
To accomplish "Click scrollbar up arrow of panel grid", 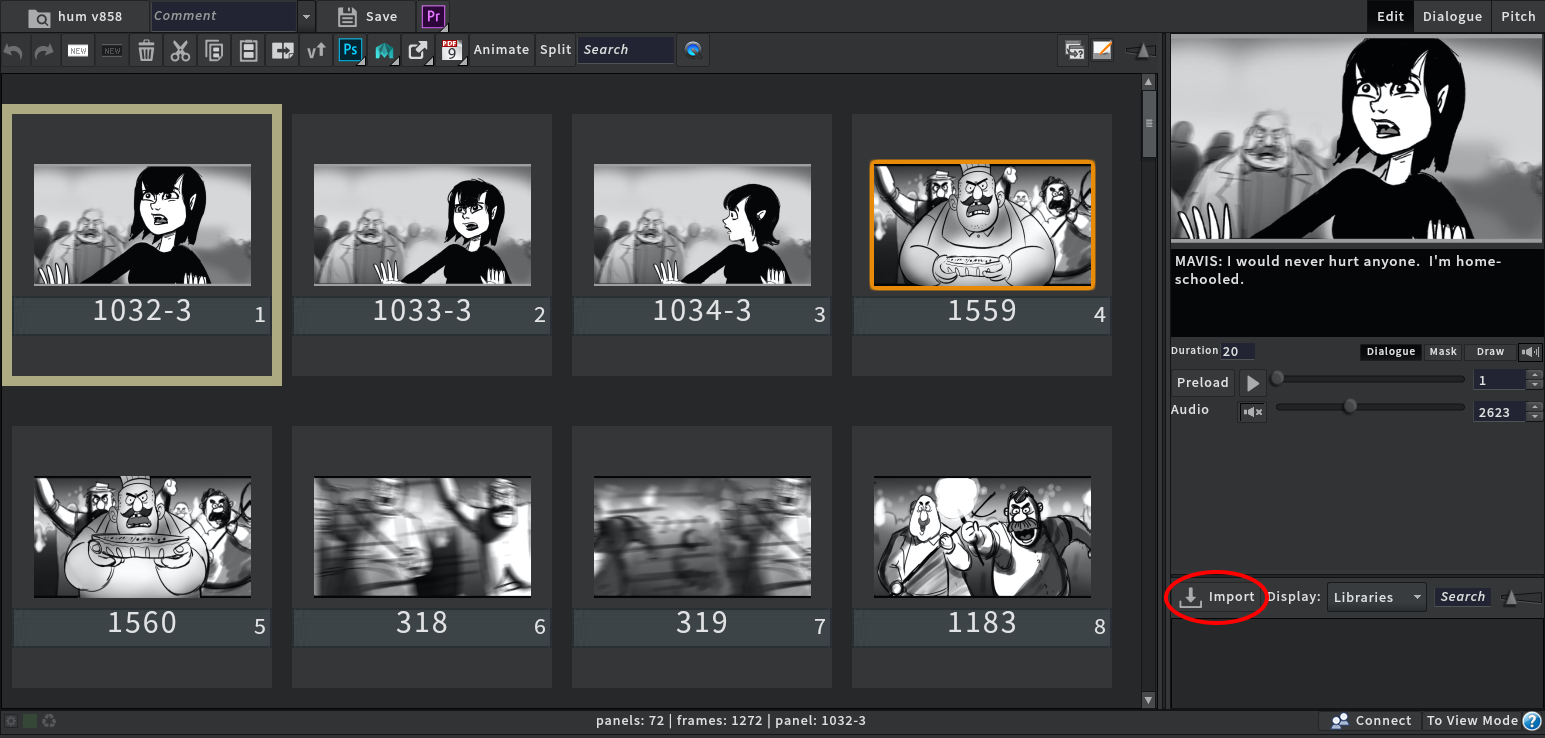I will click(x=1148, y=81).
